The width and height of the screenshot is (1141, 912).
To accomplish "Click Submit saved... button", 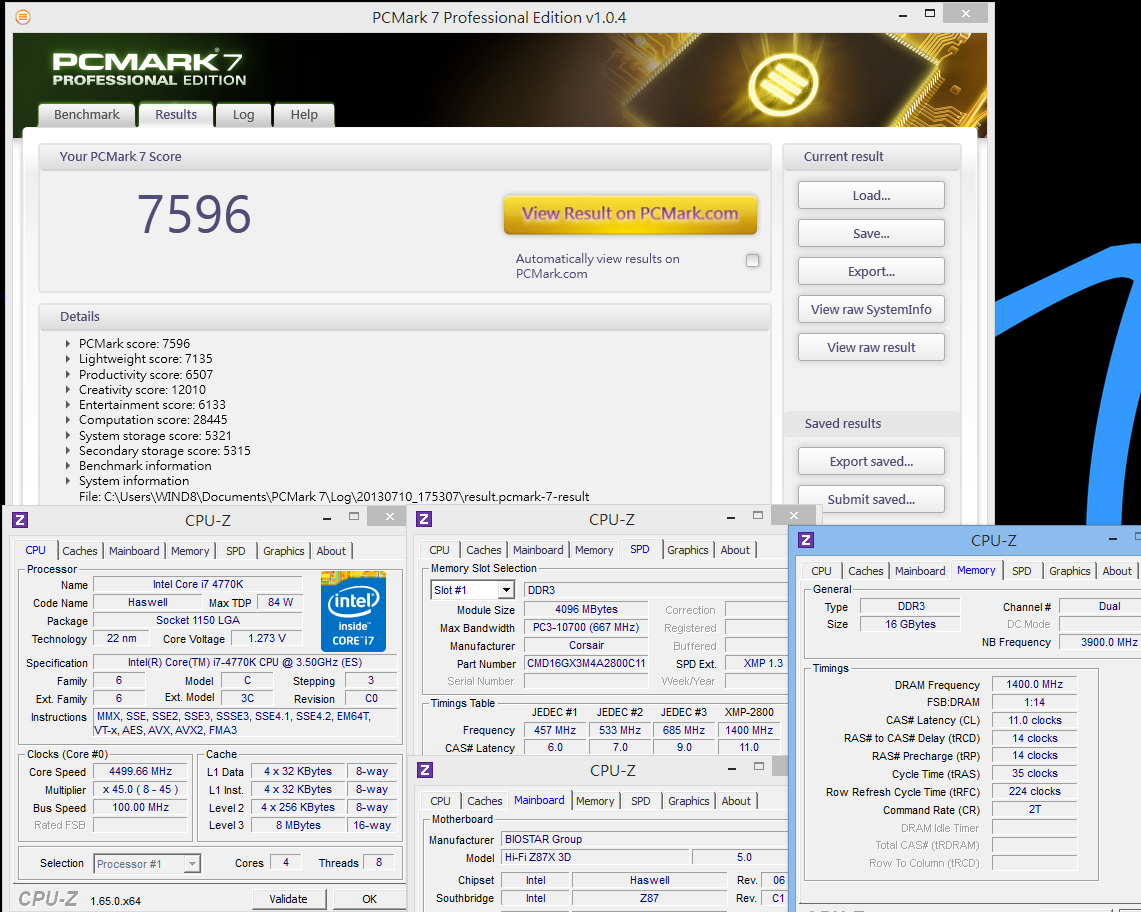I will click(871, 499).
